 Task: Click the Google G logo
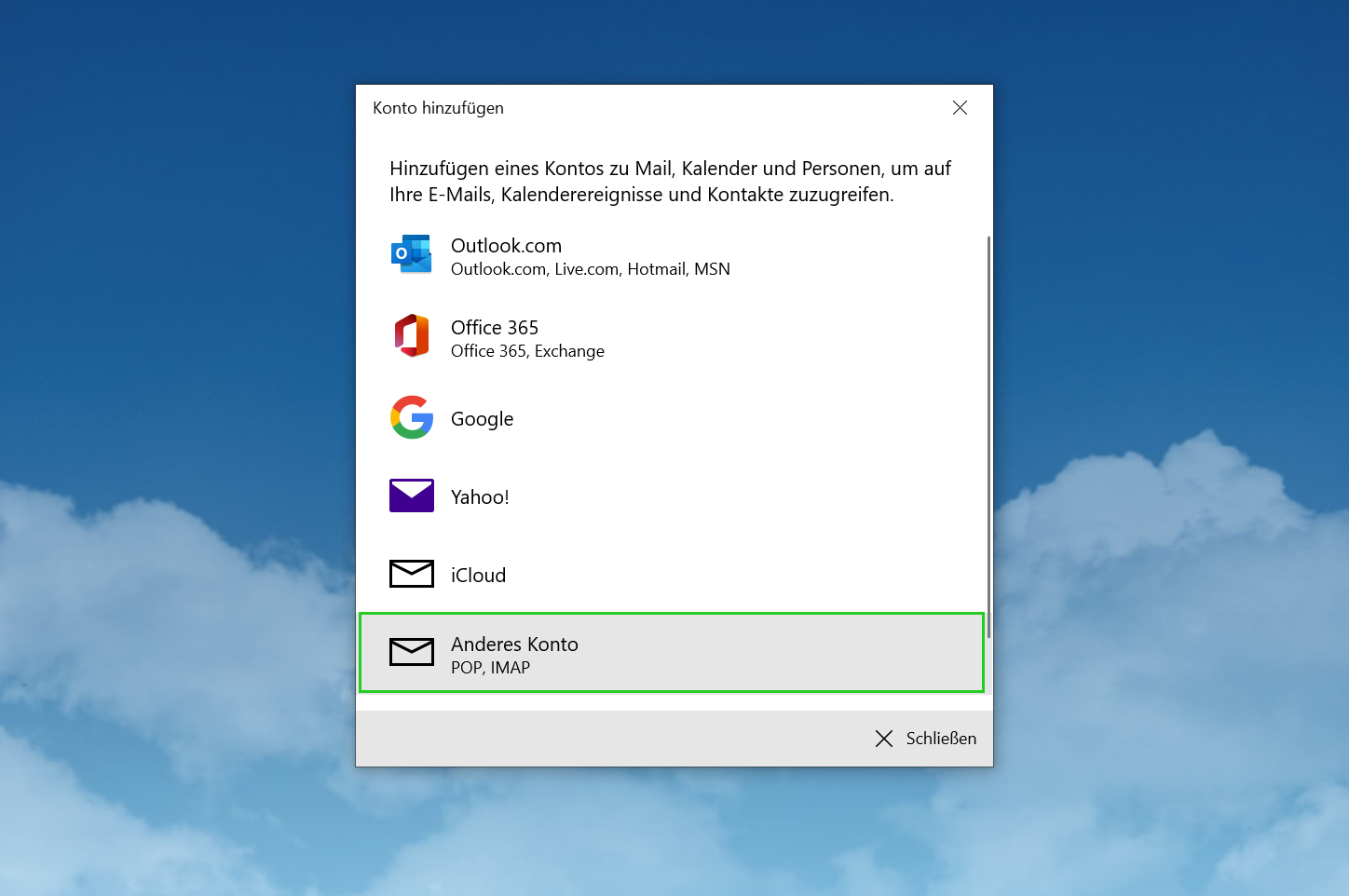pos(412,417)
